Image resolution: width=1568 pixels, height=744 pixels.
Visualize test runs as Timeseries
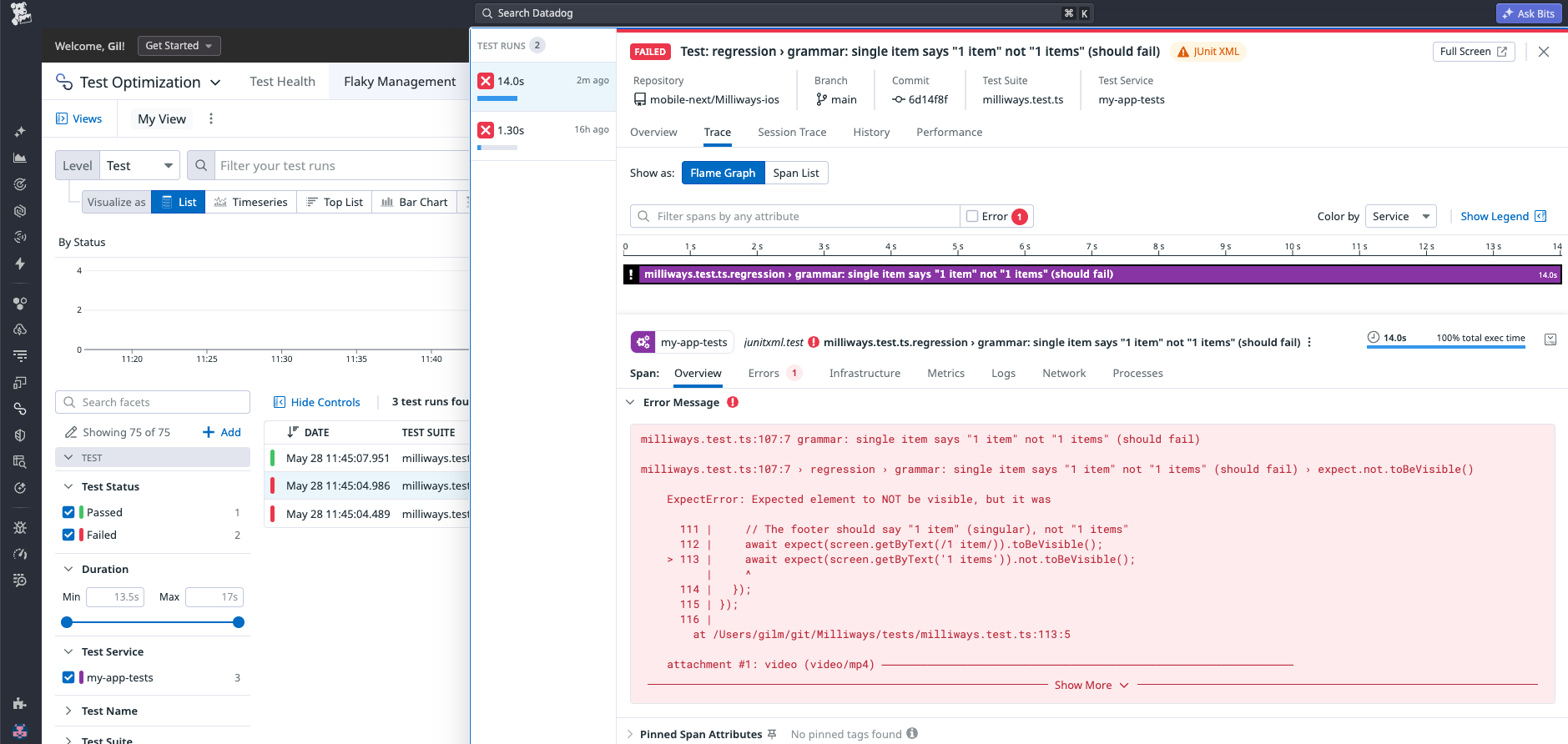click(251, 202)
